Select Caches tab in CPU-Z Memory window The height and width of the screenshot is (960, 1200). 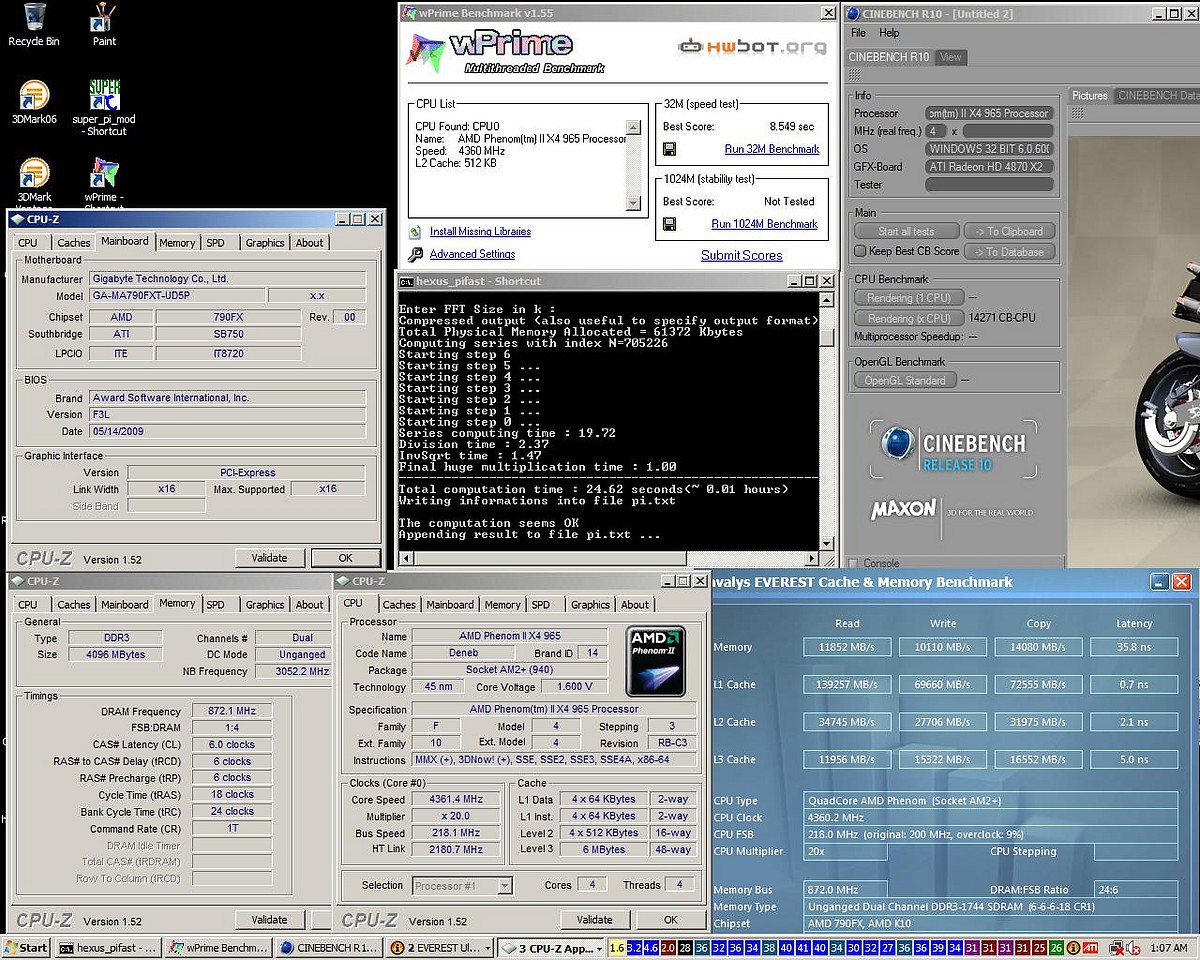point(74,605)
